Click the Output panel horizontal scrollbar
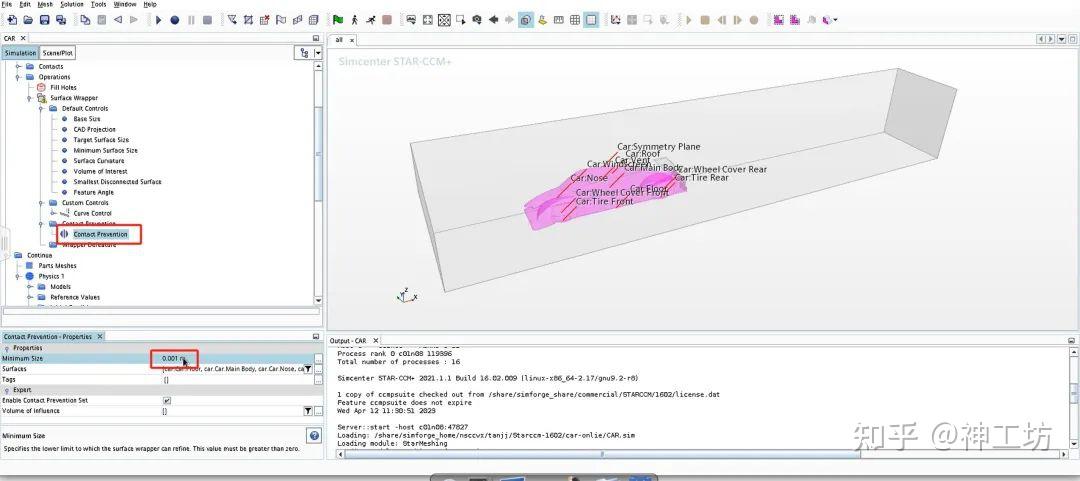 601,454
